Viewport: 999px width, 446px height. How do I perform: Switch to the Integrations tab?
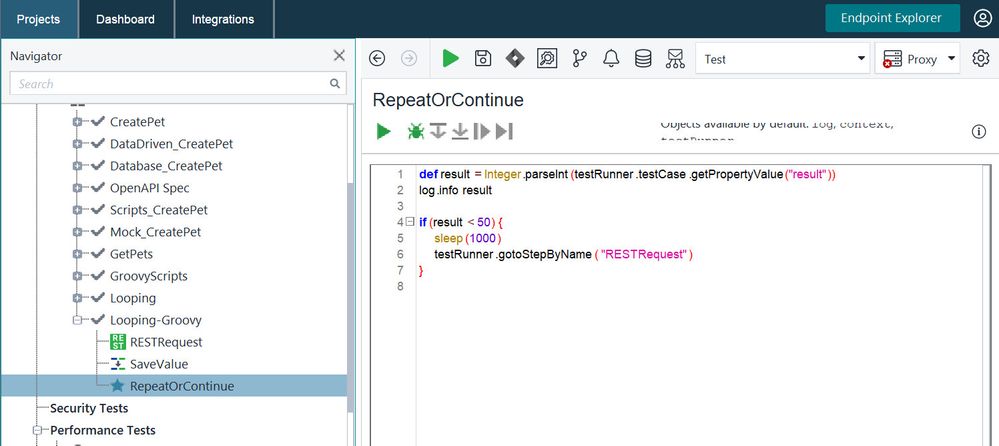coord(223,19)
